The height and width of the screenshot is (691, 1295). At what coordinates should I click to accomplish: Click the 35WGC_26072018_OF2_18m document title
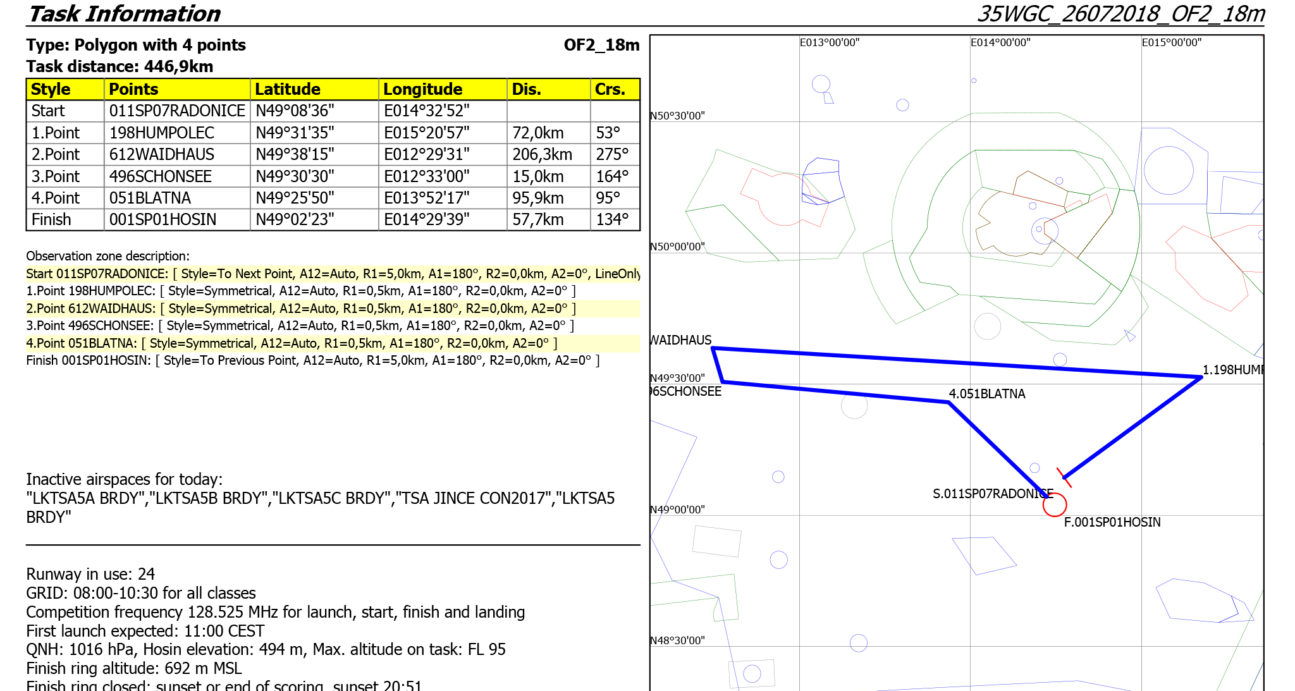pyautogui.click(x=1120, y=14)
